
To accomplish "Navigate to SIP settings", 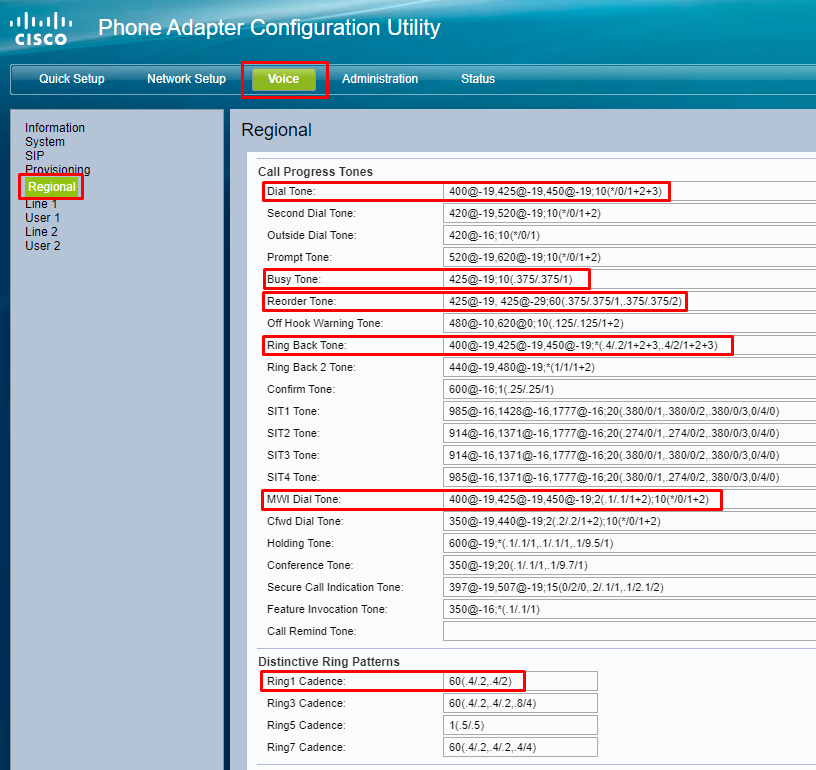I will [x=35, y=156].
